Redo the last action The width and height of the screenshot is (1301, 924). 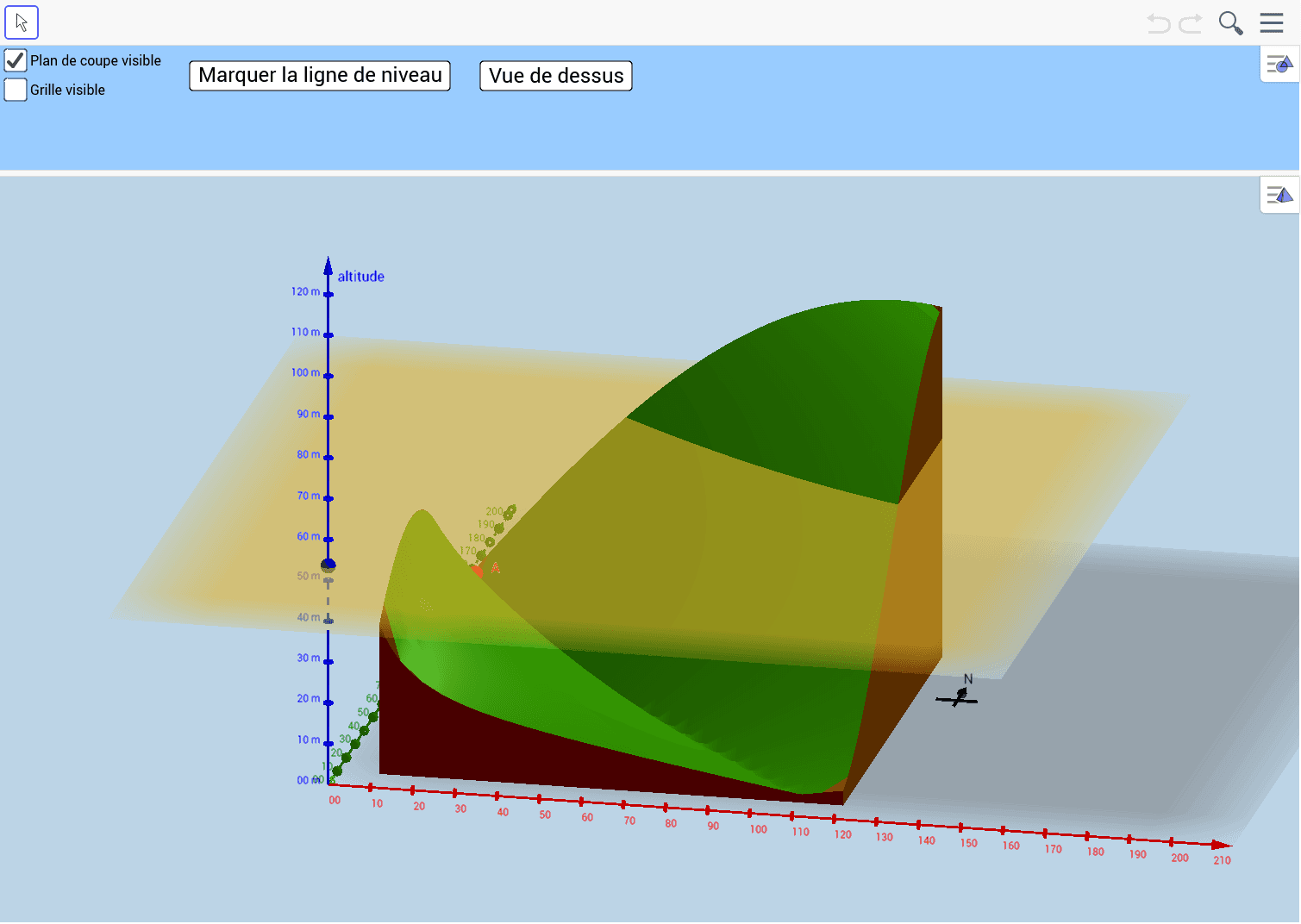click(1191, 23)
